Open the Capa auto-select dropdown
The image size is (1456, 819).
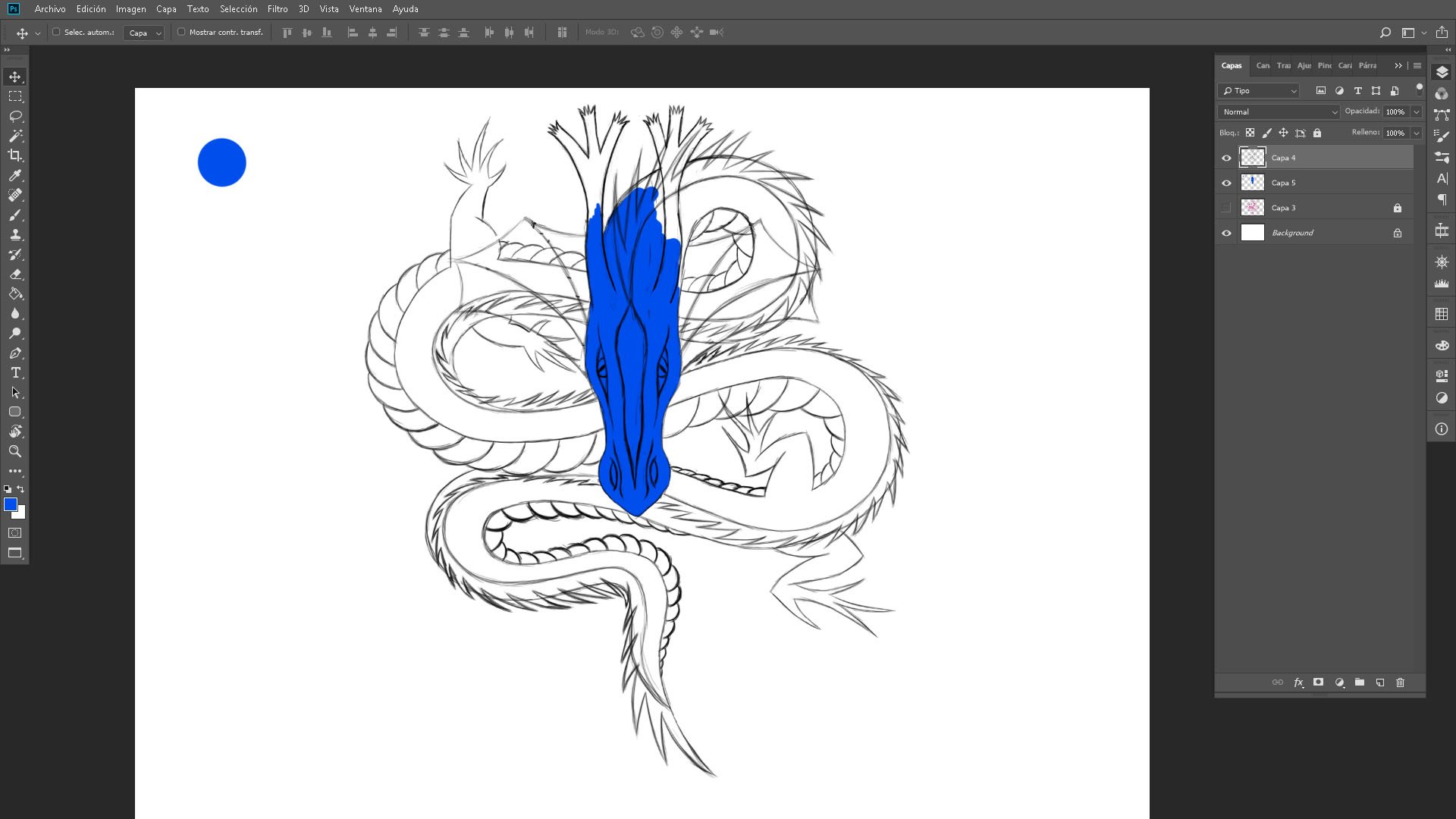143,33
